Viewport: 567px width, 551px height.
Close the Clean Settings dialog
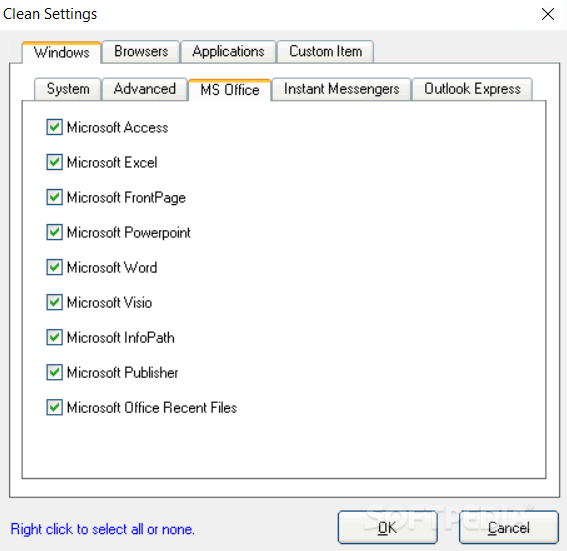click(548, 14)
